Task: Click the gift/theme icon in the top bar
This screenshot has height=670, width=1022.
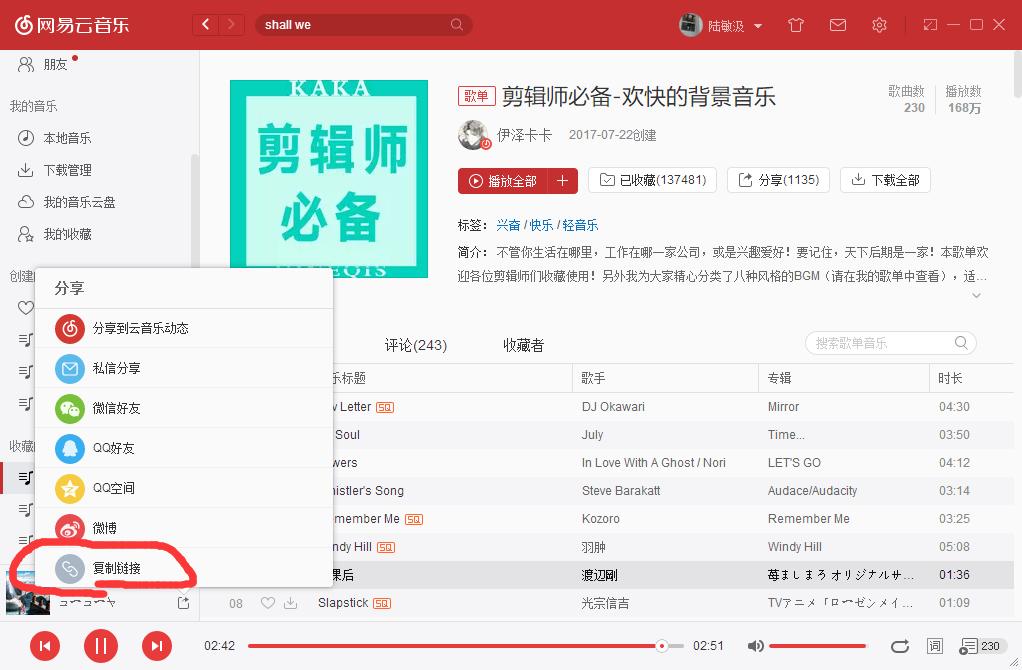Action: point(796,24)
